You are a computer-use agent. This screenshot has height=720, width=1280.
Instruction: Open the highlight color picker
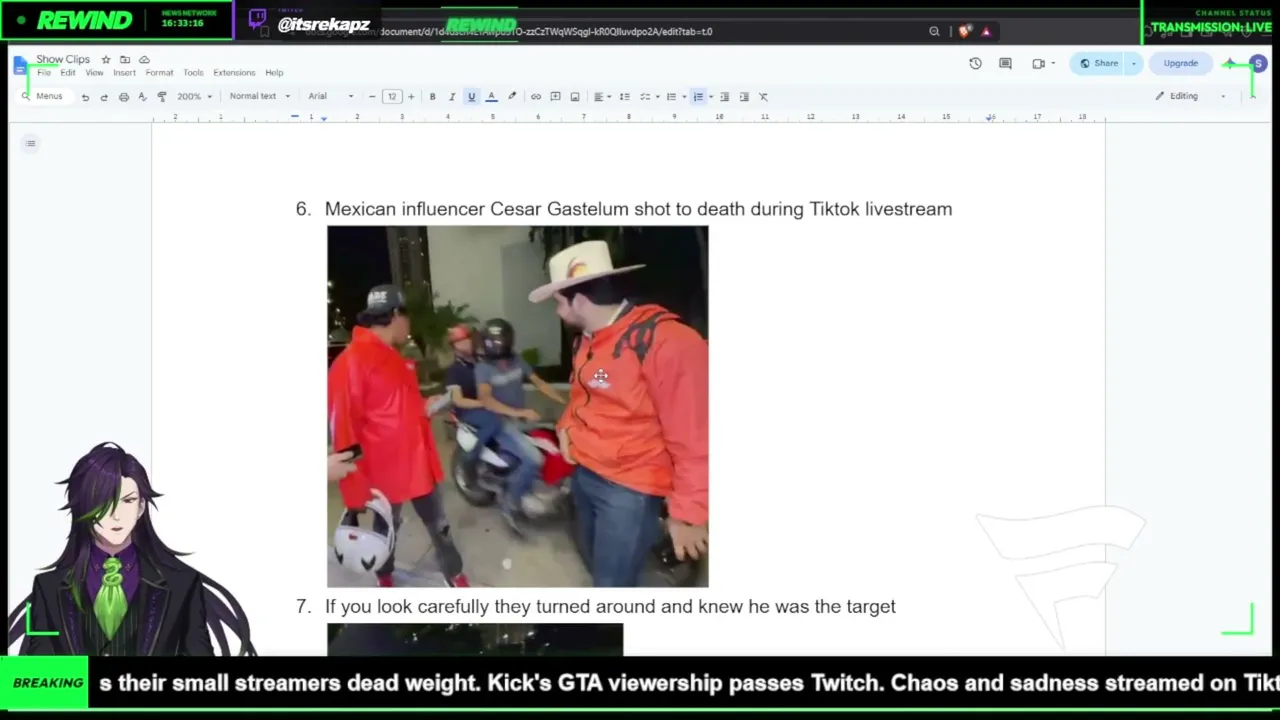coord(512,97)
